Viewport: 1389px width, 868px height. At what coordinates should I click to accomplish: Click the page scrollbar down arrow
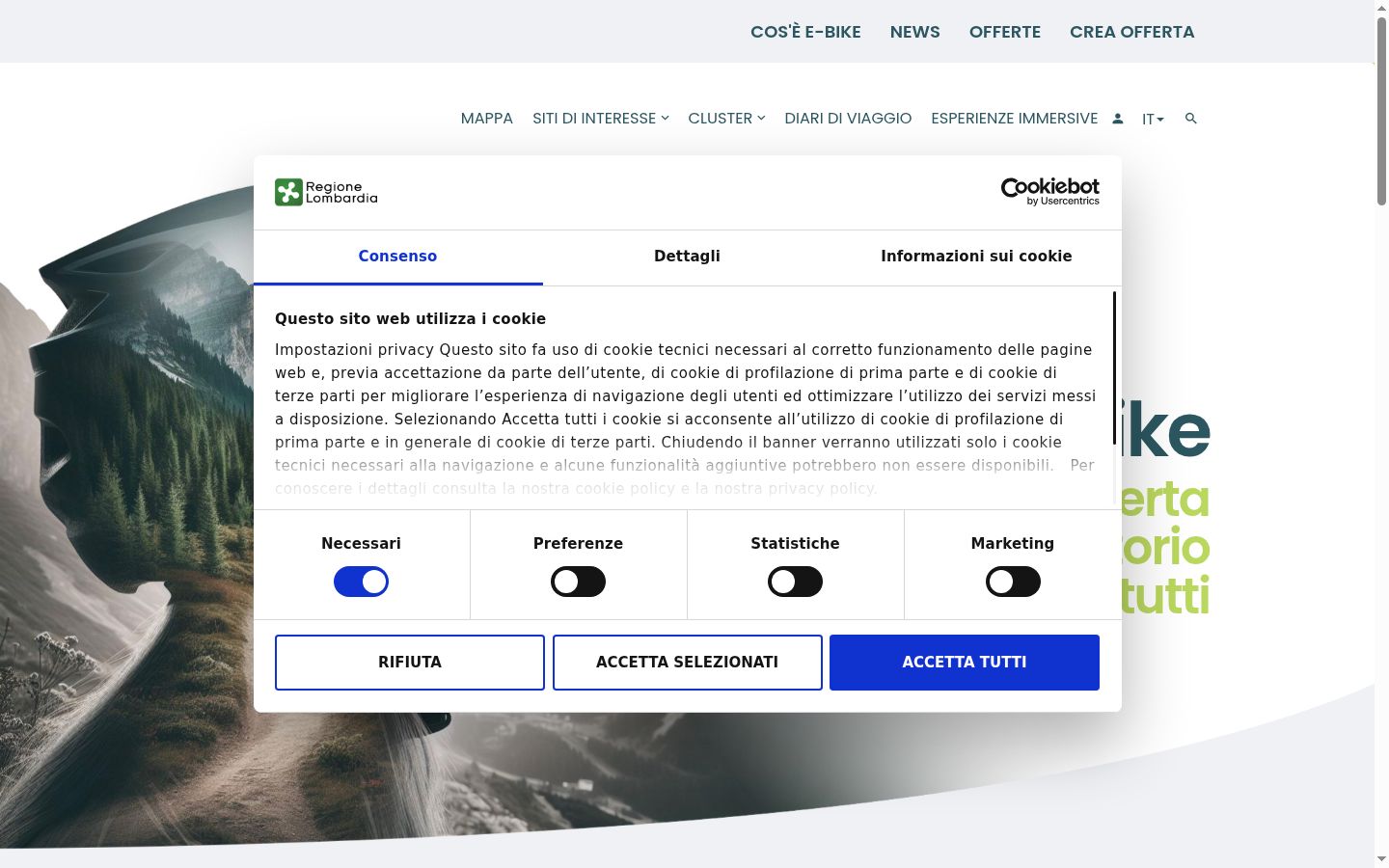coord(1381,859)
